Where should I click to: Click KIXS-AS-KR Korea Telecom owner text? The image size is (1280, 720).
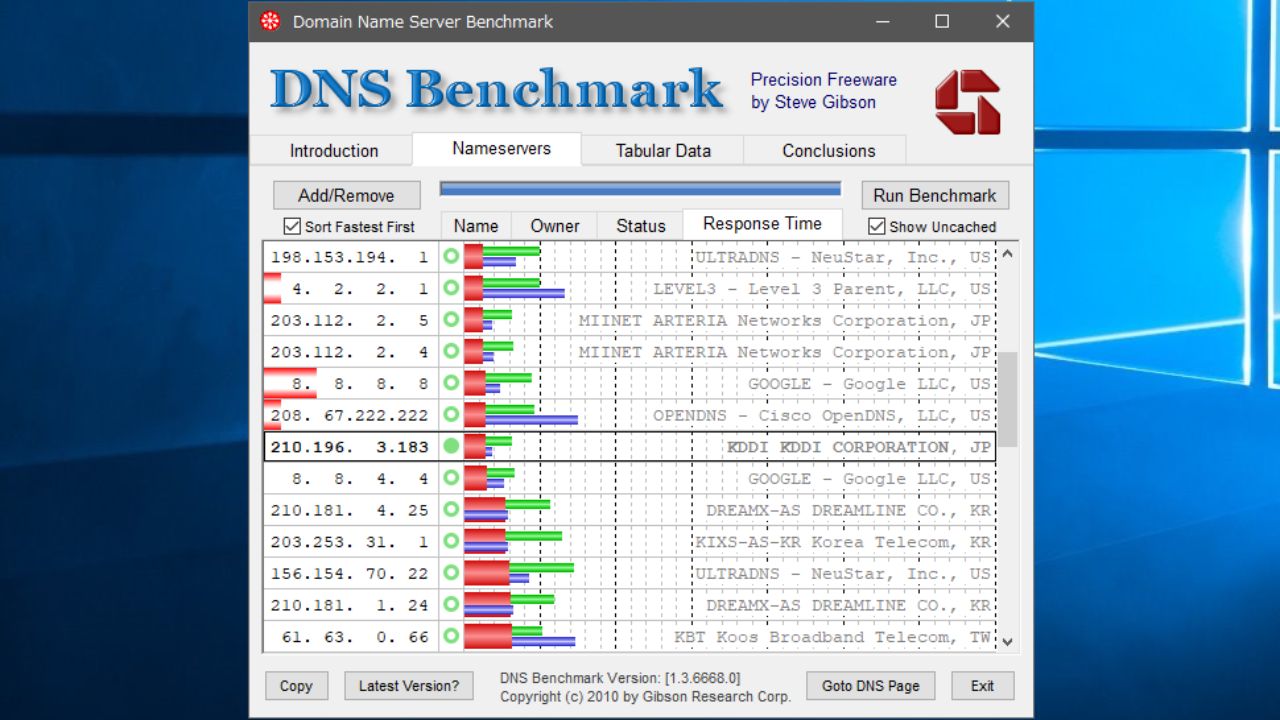click(843, 542)
